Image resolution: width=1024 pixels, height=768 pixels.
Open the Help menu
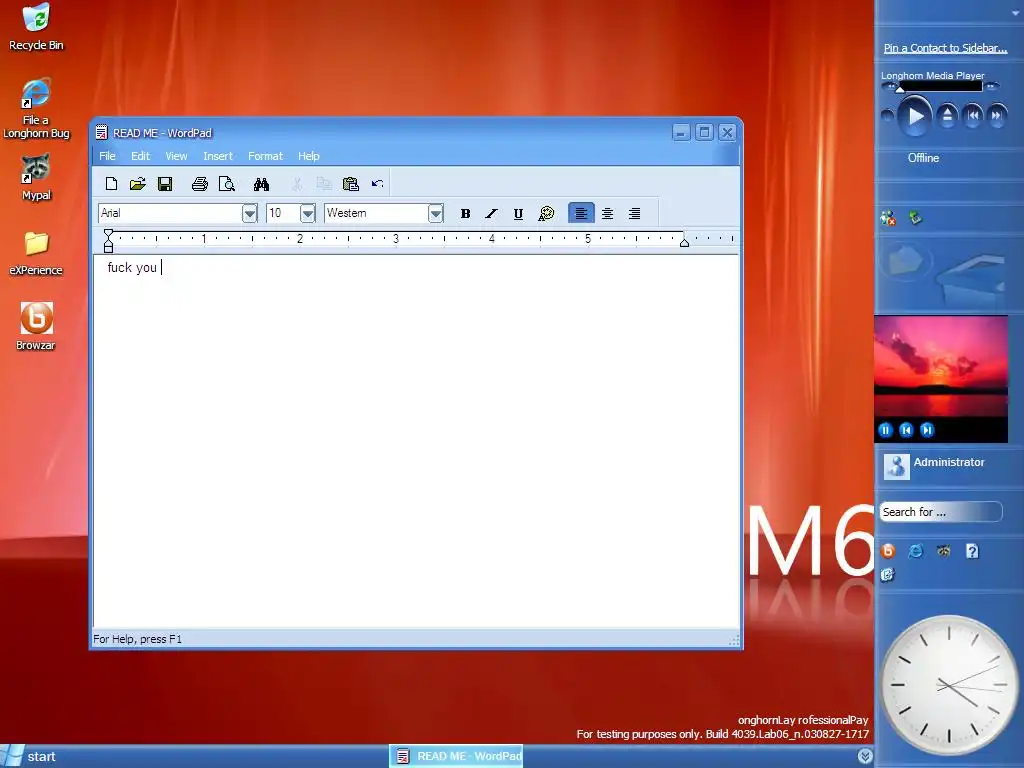[x=309, y=156]
